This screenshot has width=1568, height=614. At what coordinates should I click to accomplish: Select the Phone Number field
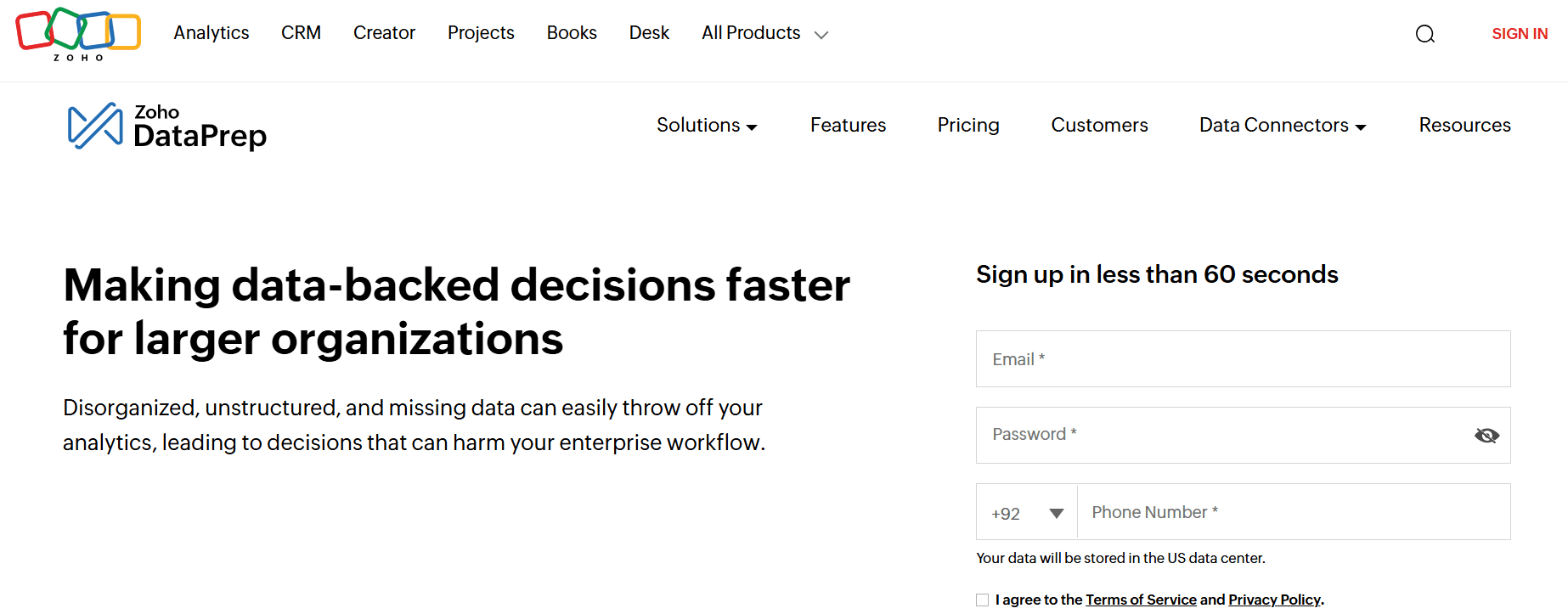(1294, 512)
